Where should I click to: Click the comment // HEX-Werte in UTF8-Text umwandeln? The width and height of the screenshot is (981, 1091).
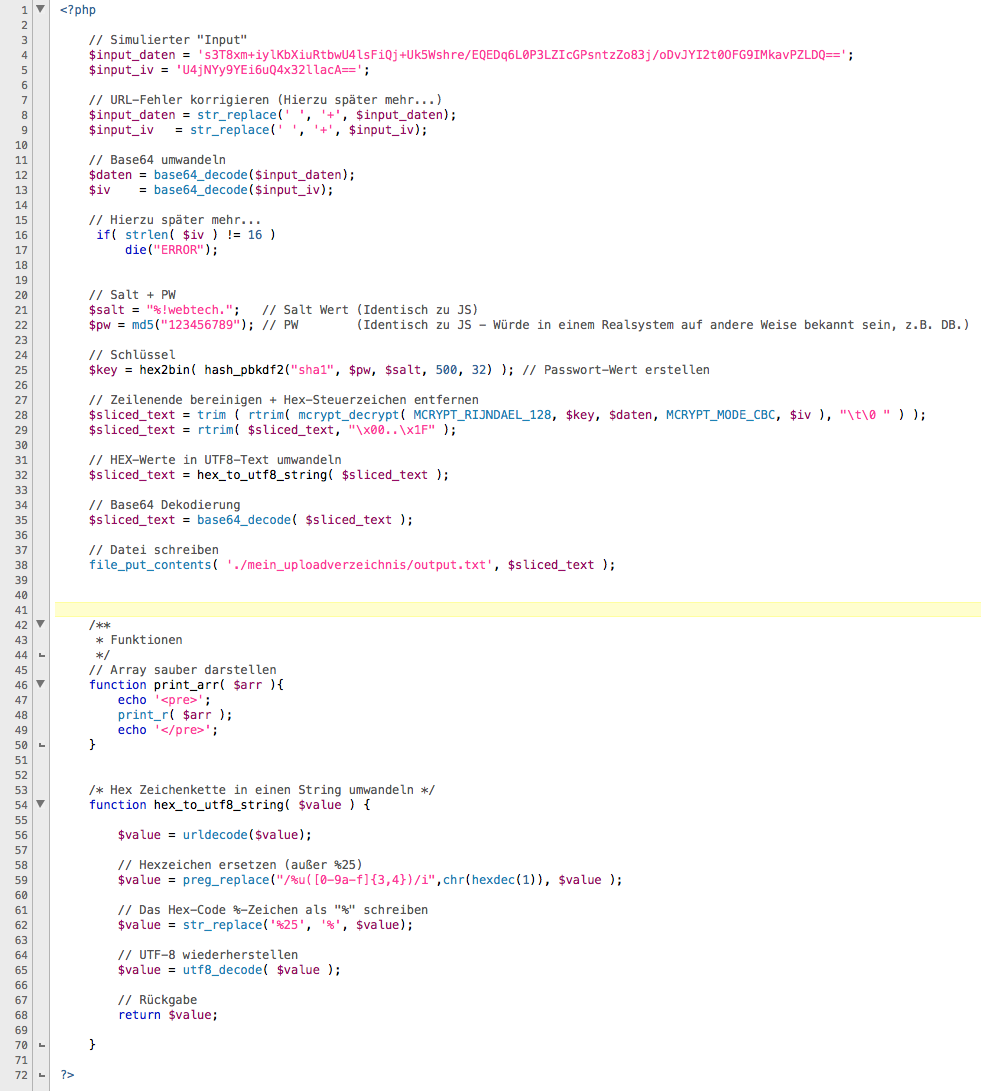coord(215,461)
